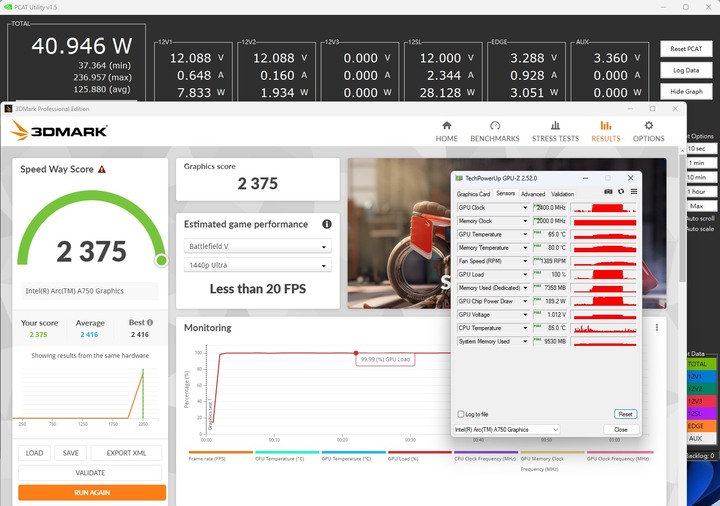The height and width of the screenshot is (506, 720).
Task: Open the 3DMark RESULTS tab
Action: click(606, 131)
